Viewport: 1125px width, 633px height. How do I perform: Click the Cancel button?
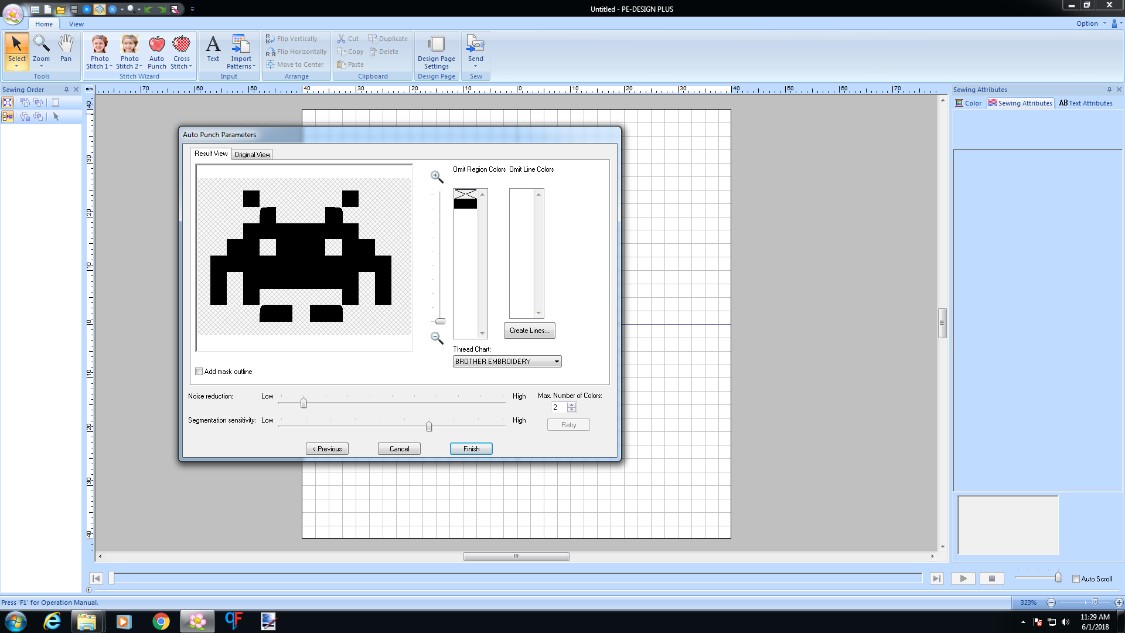point(399,449)
